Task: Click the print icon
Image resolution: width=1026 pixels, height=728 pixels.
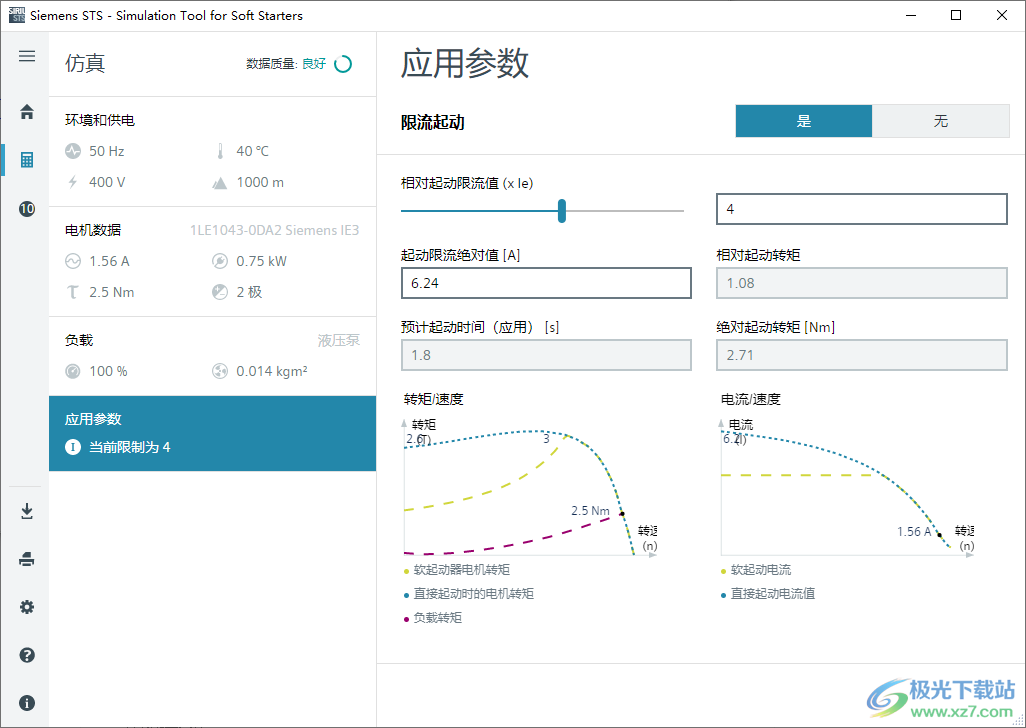Action: click(x=27, y=559)
